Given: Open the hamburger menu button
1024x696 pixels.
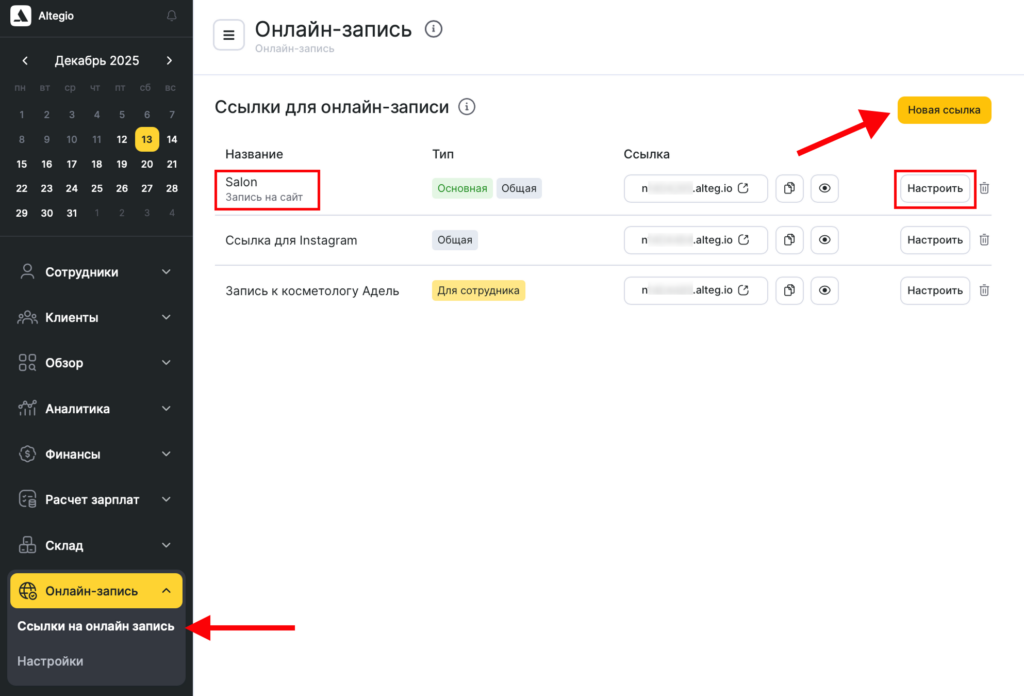Looking at the screenshot, I should pyautogui.click(x=229, y=35).
